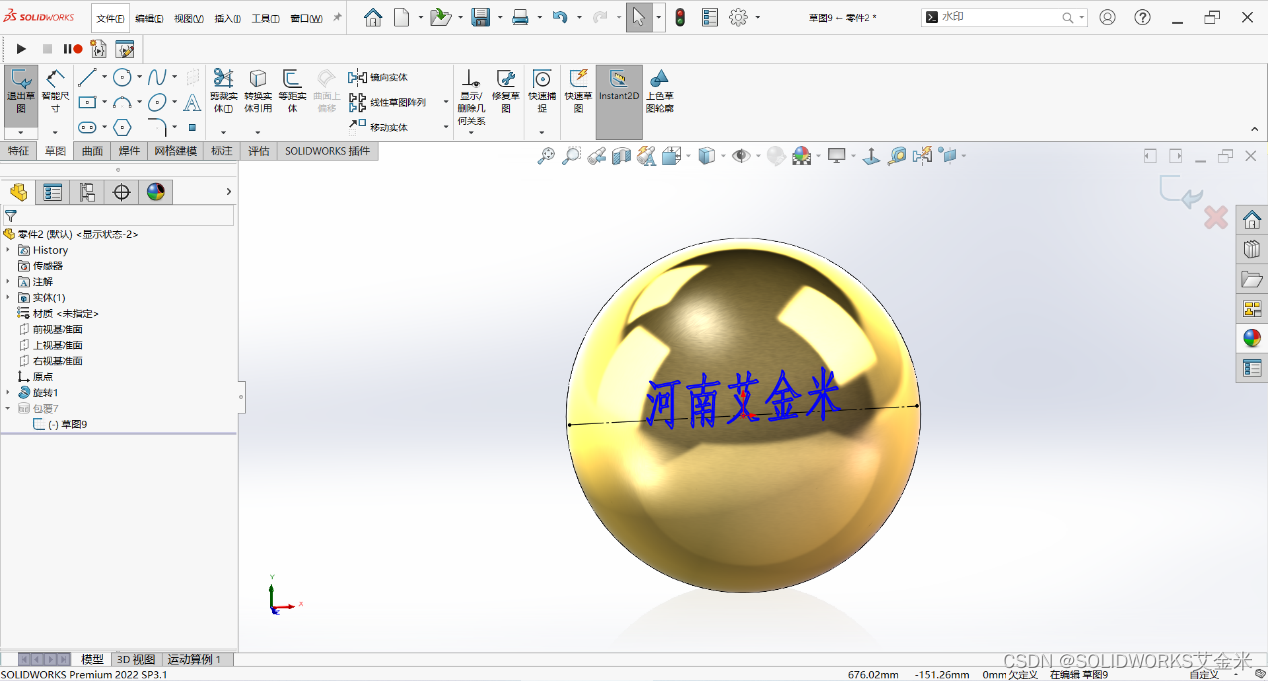Click Repair Sketch (修复草图)
The height and width of the screenshot is (681, 1268).
pos(506,91)
